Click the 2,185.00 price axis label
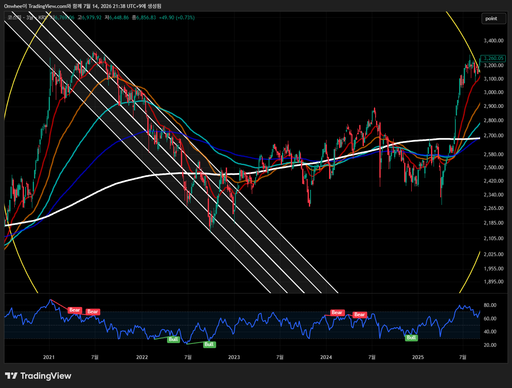The height and width of the screenshot is (388, 512). [493, 223]
